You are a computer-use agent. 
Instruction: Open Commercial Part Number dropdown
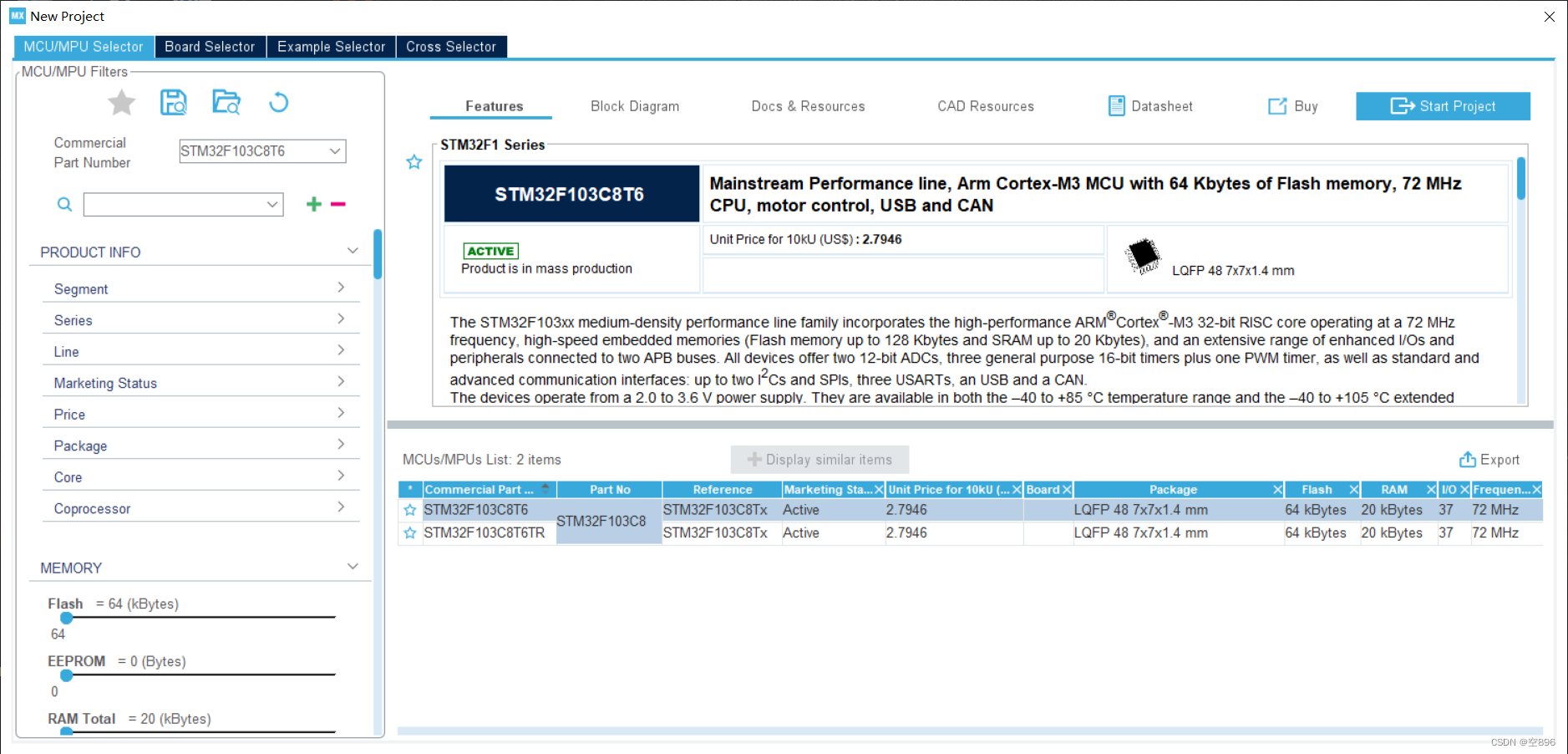tap(334, 151)
